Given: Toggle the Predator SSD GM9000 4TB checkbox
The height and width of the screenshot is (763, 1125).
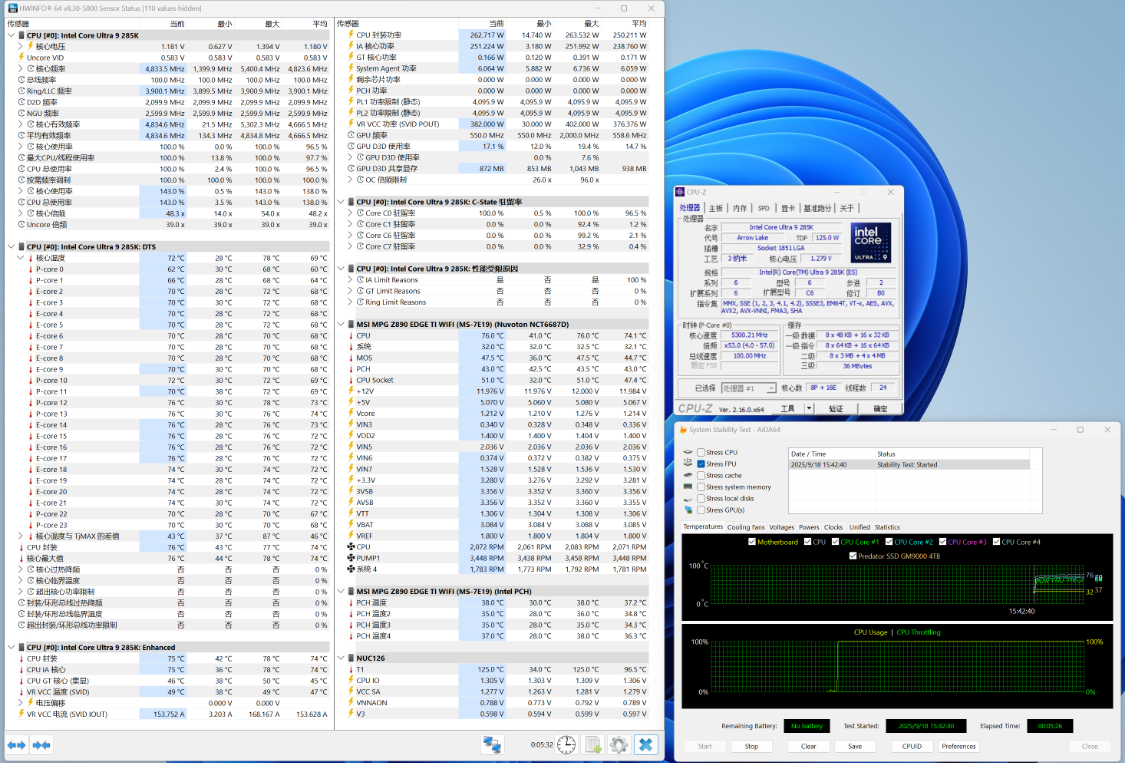Looking at the screenshot, I should pyautogui.click(x=852, y=554).
